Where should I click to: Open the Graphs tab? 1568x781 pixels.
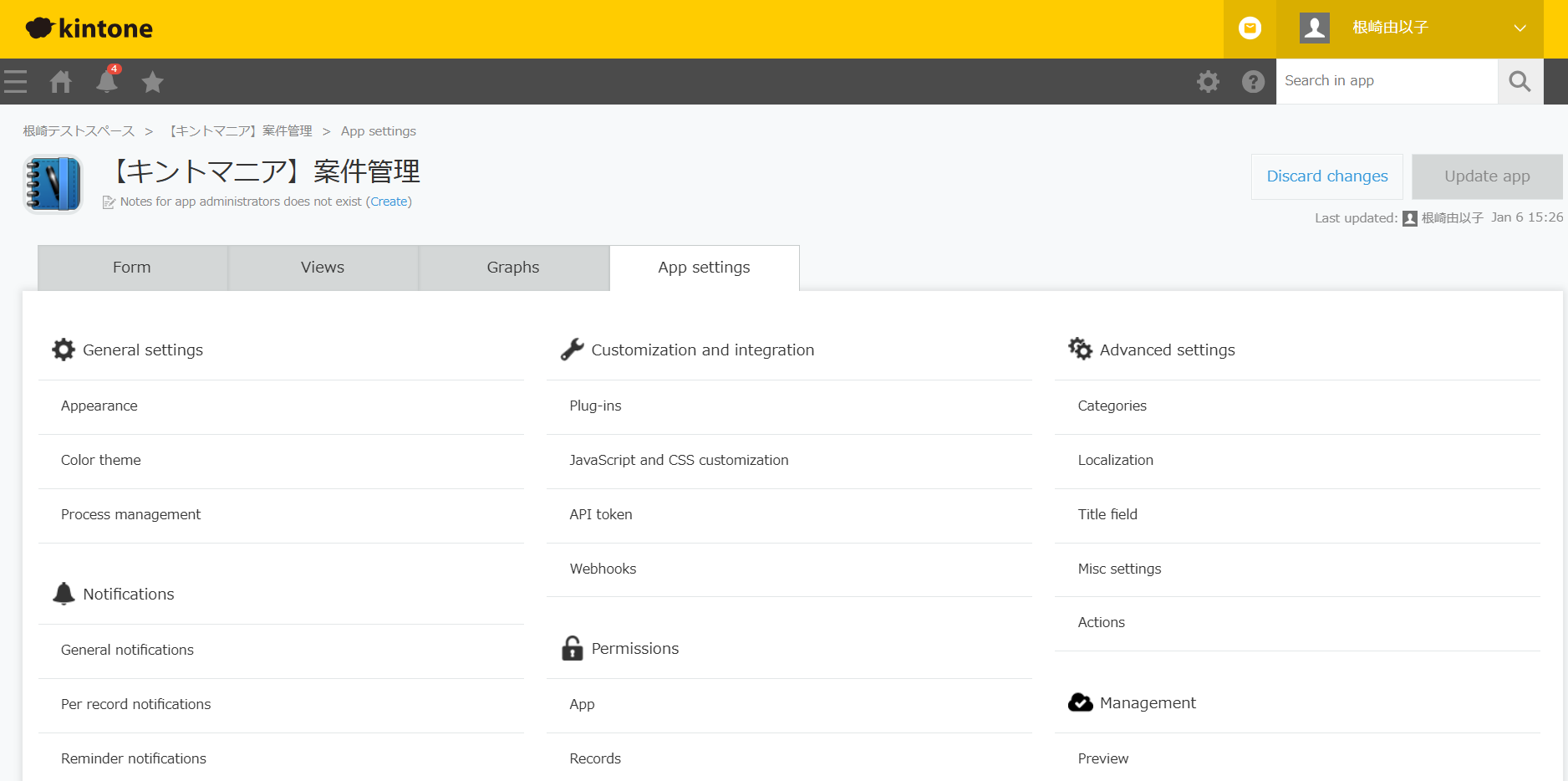tap(513, 268)
